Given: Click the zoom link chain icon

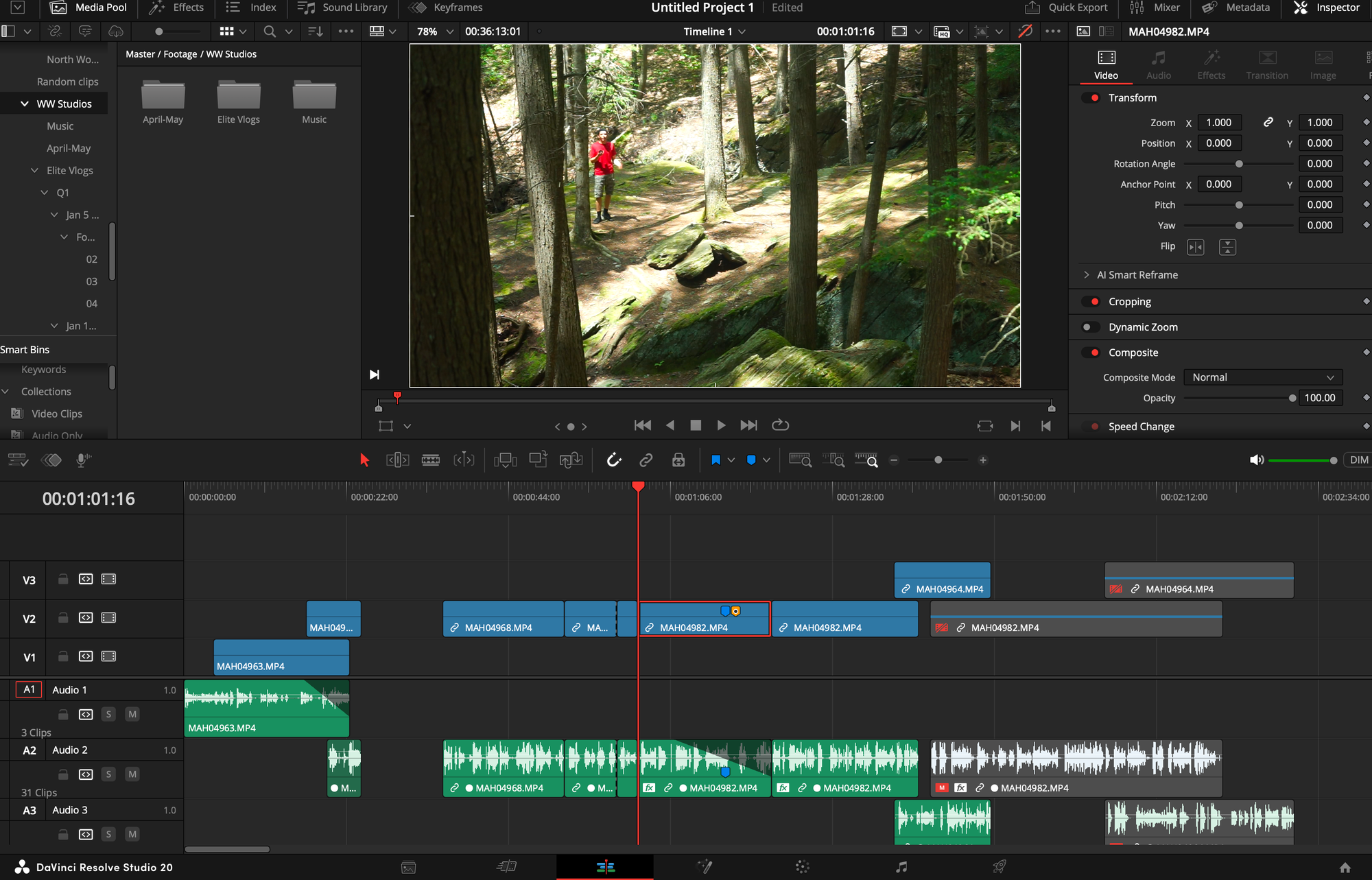Looking at the screenshot, I should [x=1268, y=122].
